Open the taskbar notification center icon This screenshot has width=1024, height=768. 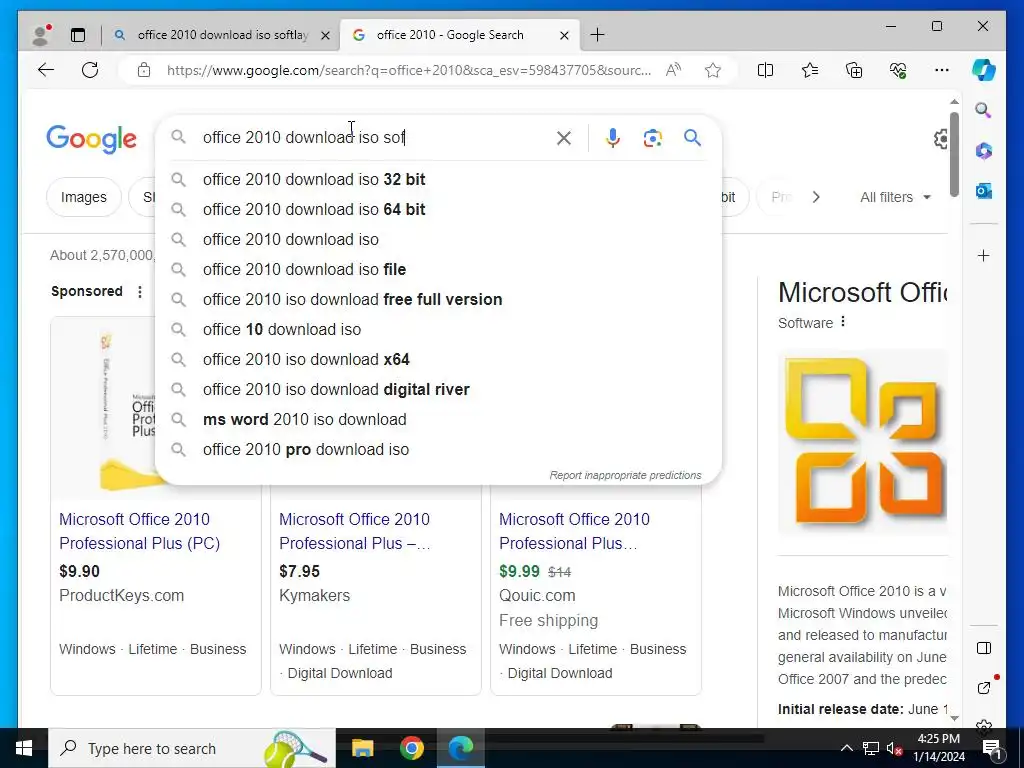[992, 748]
